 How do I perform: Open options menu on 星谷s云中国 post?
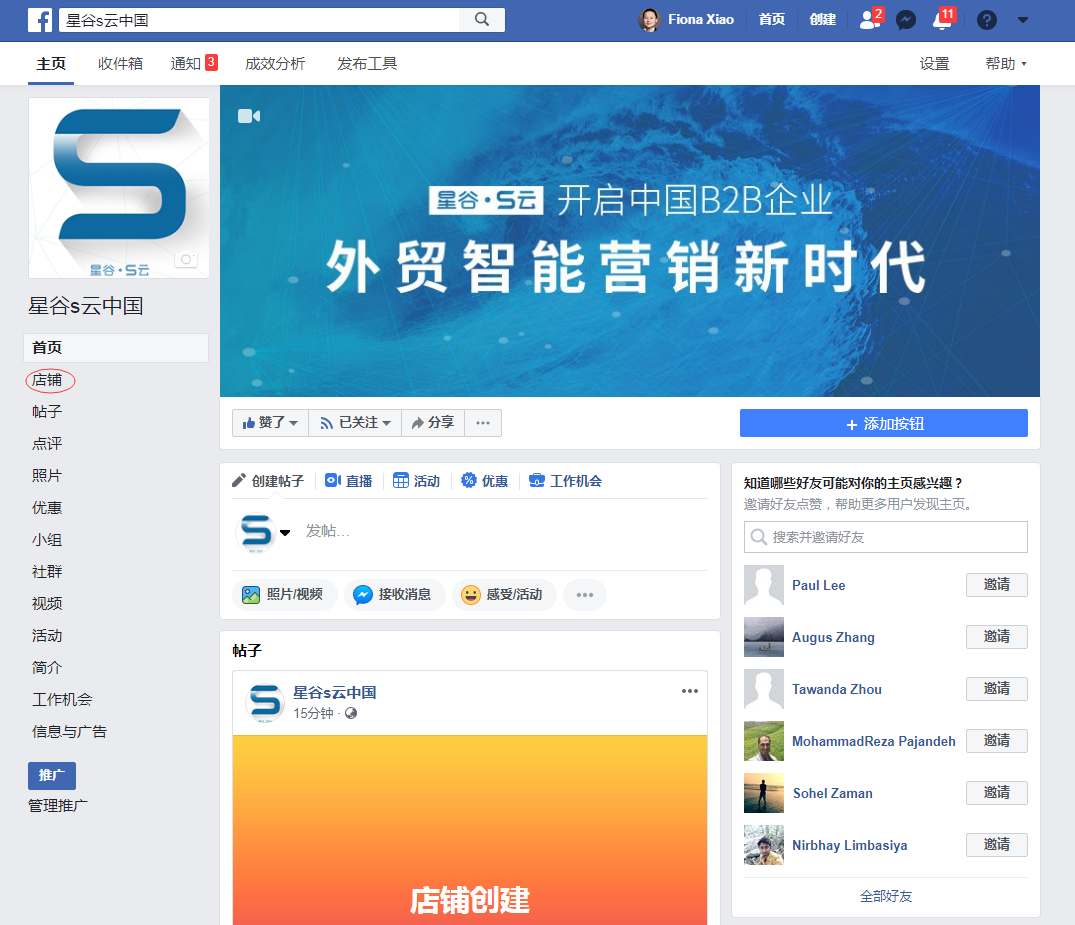(689, 690)
